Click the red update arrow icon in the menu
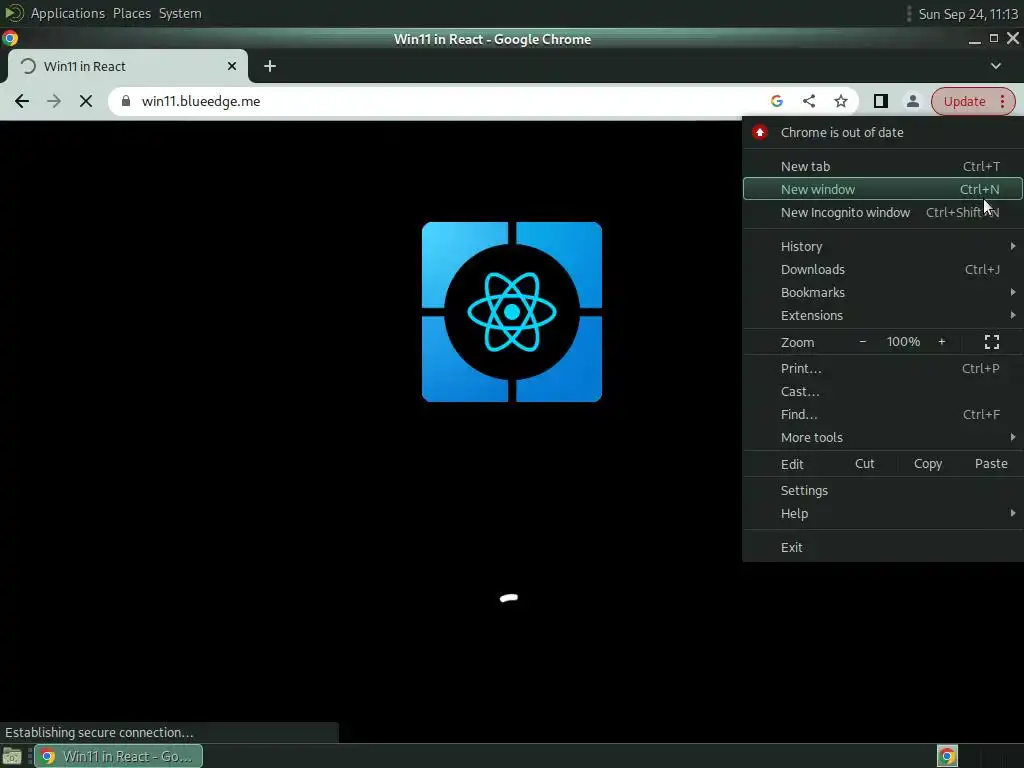The width and height of the screenshot is (1024, 768). click(759, 133)
